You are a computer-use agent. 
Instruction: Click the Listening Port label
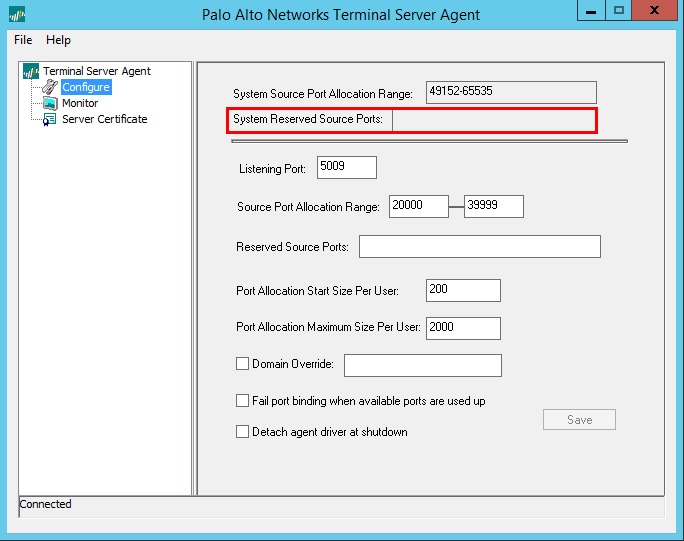[273, 169]
